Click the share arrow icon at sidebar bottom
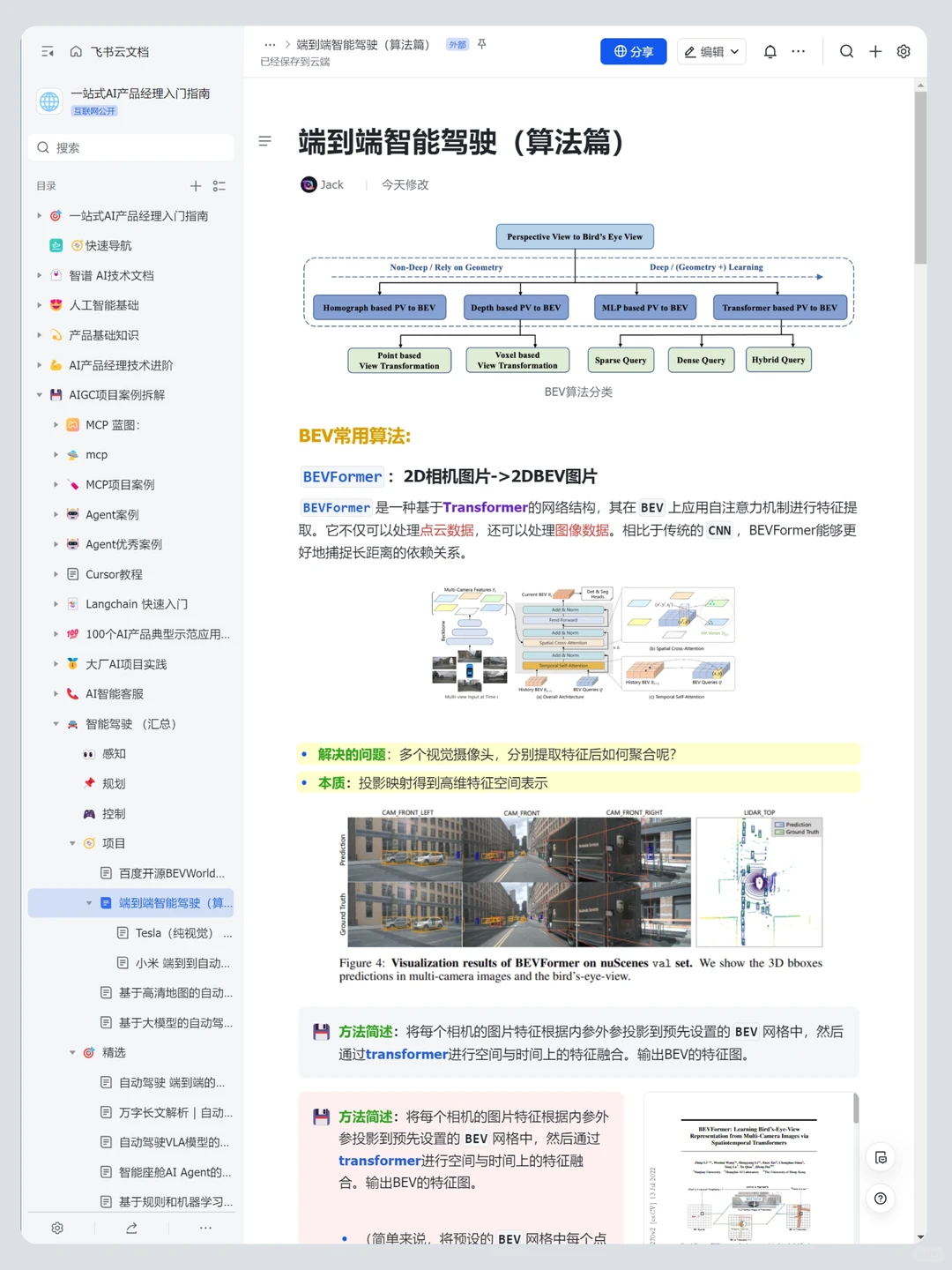Viewport: 952px width, 1270px height. pyautogui.click(x=131, y=1228)
